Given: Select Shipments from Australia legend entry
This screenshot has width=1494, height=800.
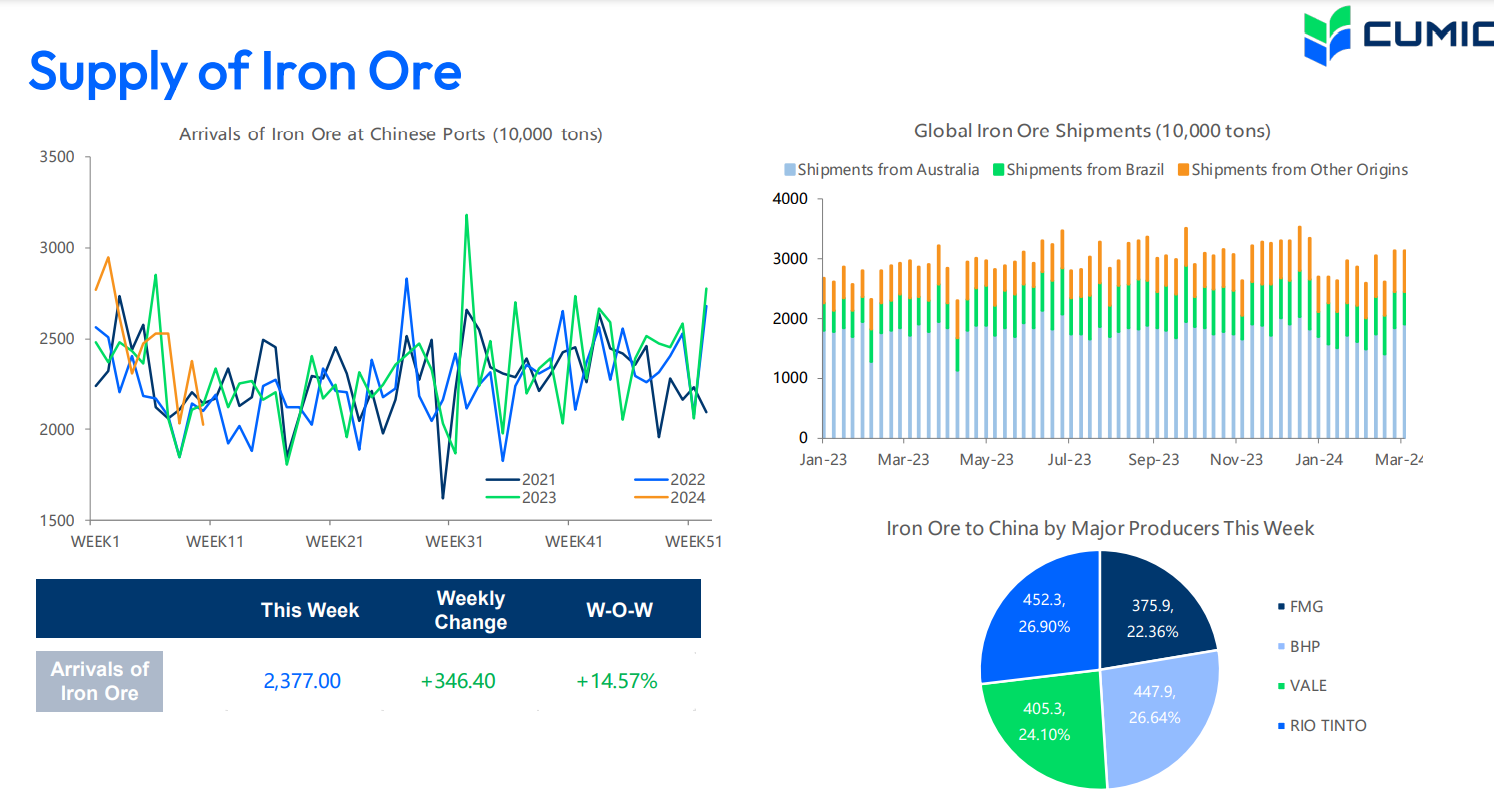Looking at the screenshot, I should [882, 170].
